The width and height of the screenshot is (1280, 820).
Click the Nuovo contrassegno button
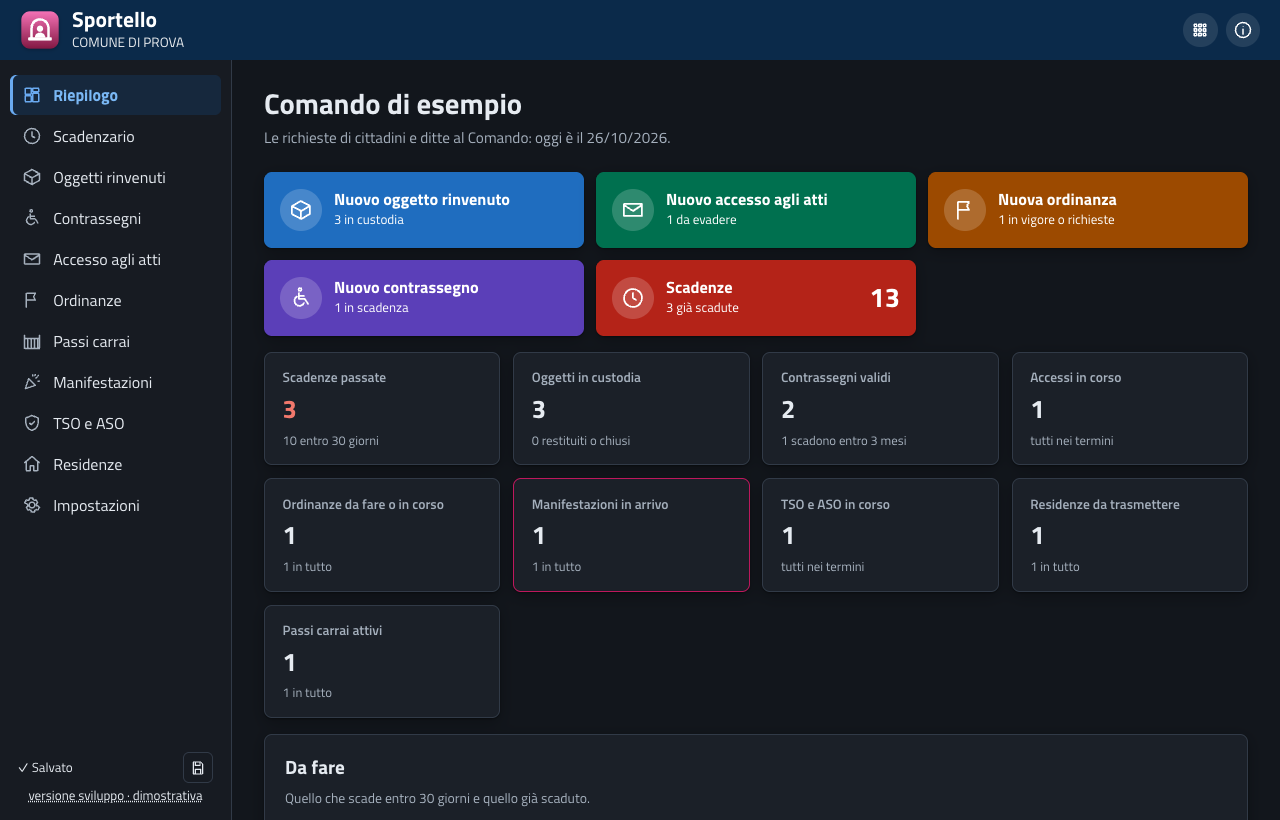tap(424, 298)
